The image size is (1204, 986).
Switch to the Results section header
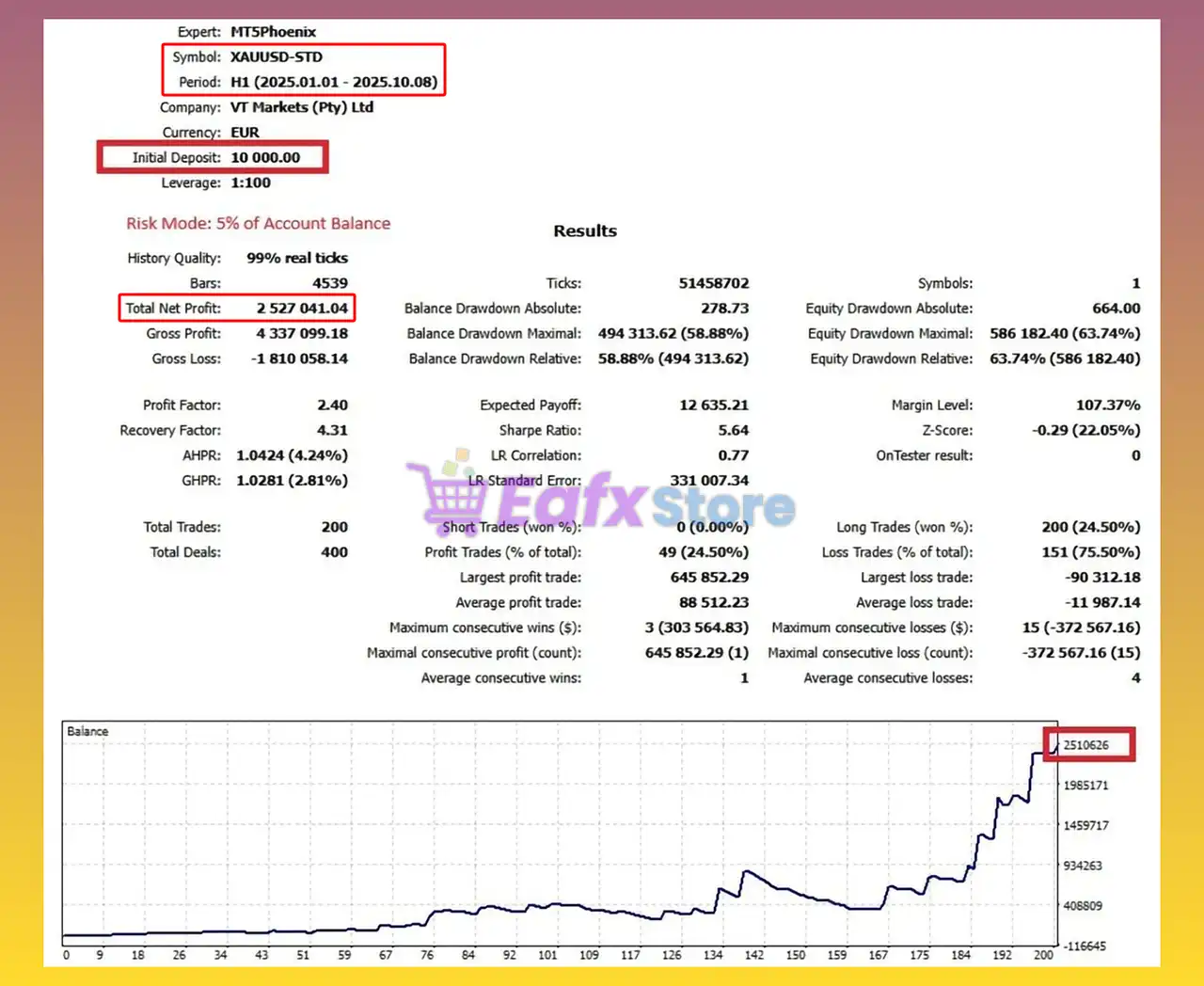click(584, 231)
